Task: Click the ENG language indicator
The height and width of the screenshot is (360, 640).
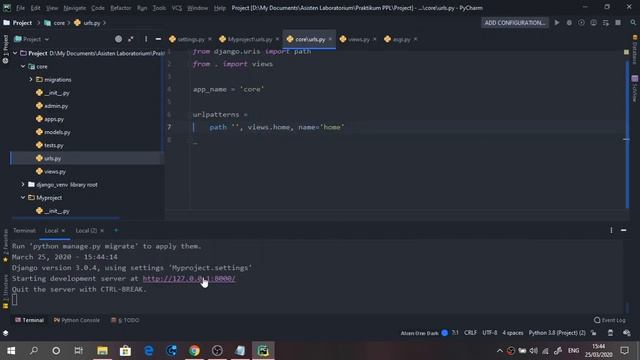Action: click(x=573, y=351)
